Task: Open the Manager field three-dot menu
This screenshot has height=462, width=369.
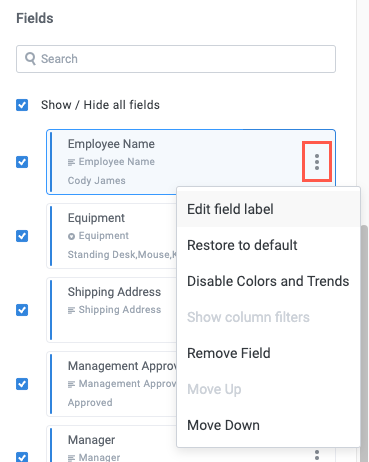Action: click(317, 455)
